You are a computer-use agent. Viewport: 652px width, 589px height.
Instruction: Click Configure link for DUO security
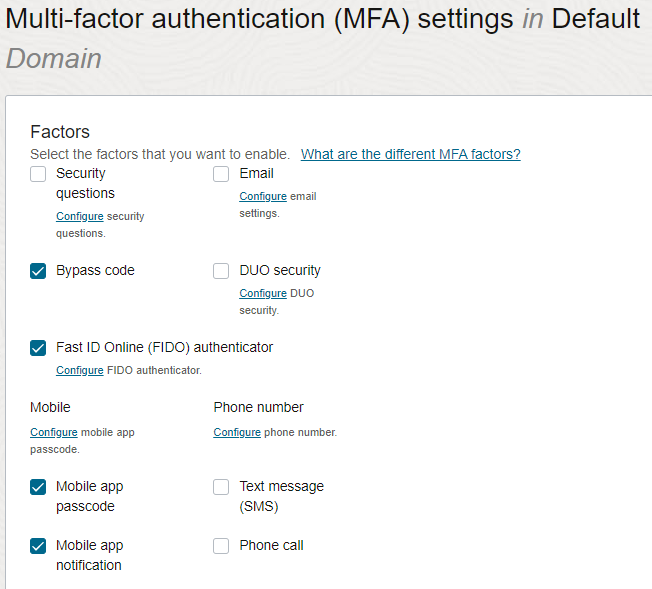point(263,293)
